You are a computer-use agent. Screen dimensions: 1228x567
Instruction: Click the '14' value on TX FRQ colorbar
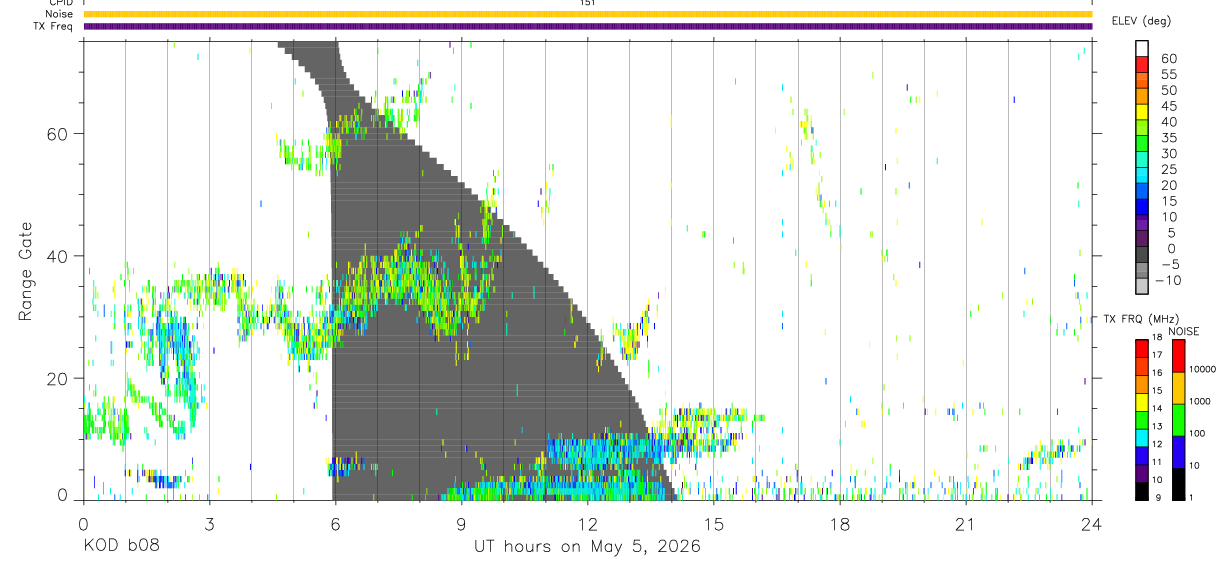pyautogui.click(x=1159, y=408)
